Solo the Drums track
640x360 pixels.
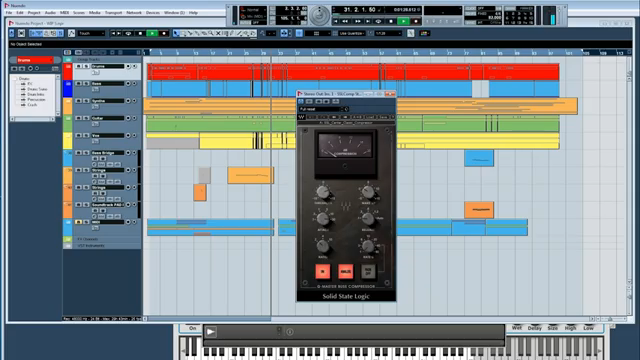pyautogui.click(x=86, y=66)
